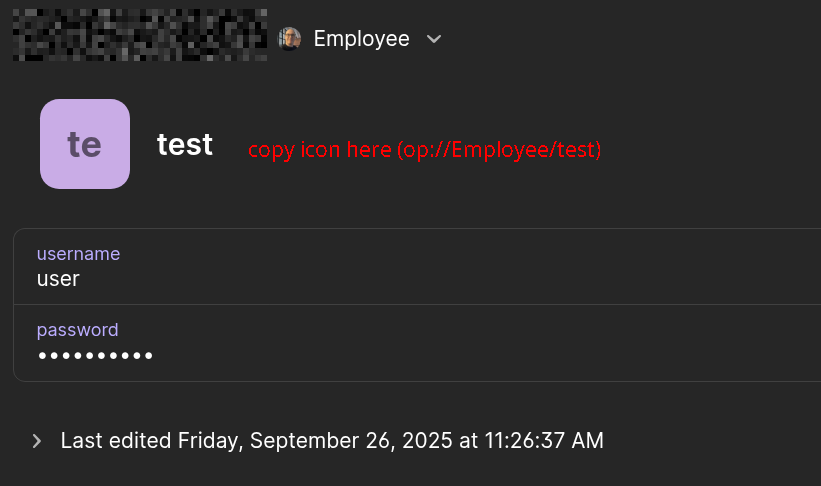Click the Employee vault avatar picture
The image size is (821, 486).
289,39
